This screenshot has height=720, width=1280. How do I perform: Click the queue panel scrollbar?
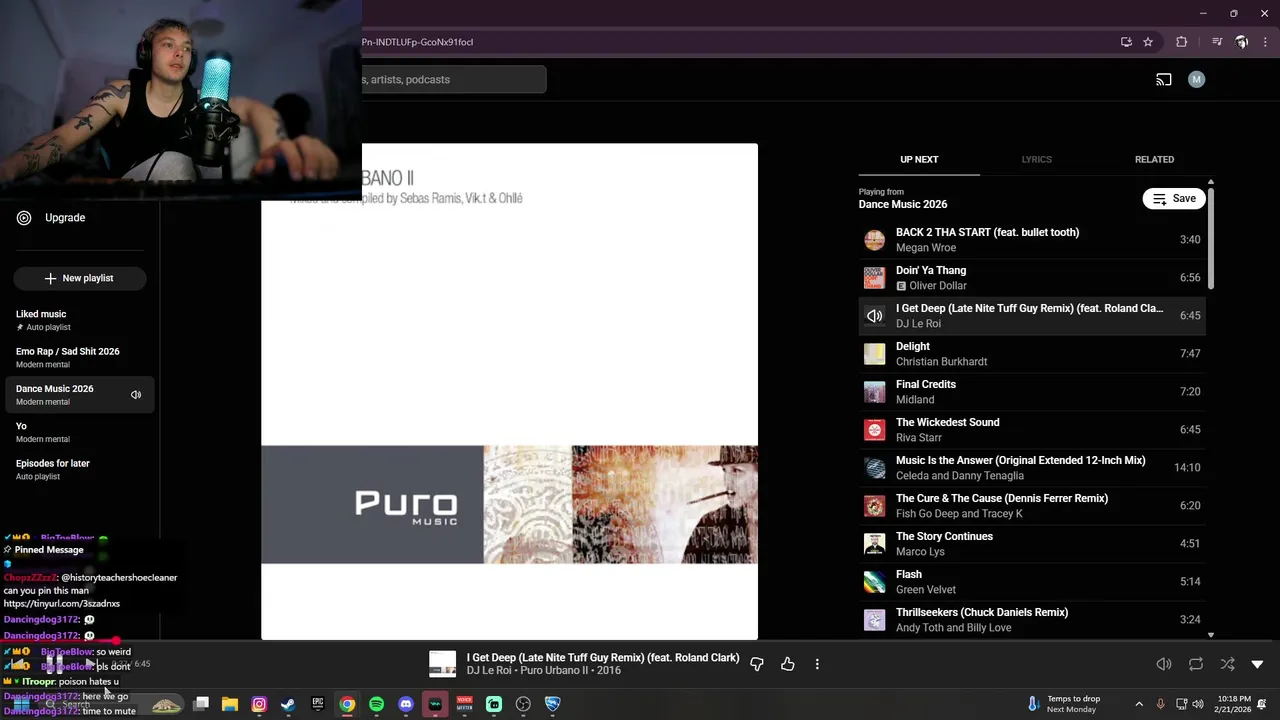1211,238
